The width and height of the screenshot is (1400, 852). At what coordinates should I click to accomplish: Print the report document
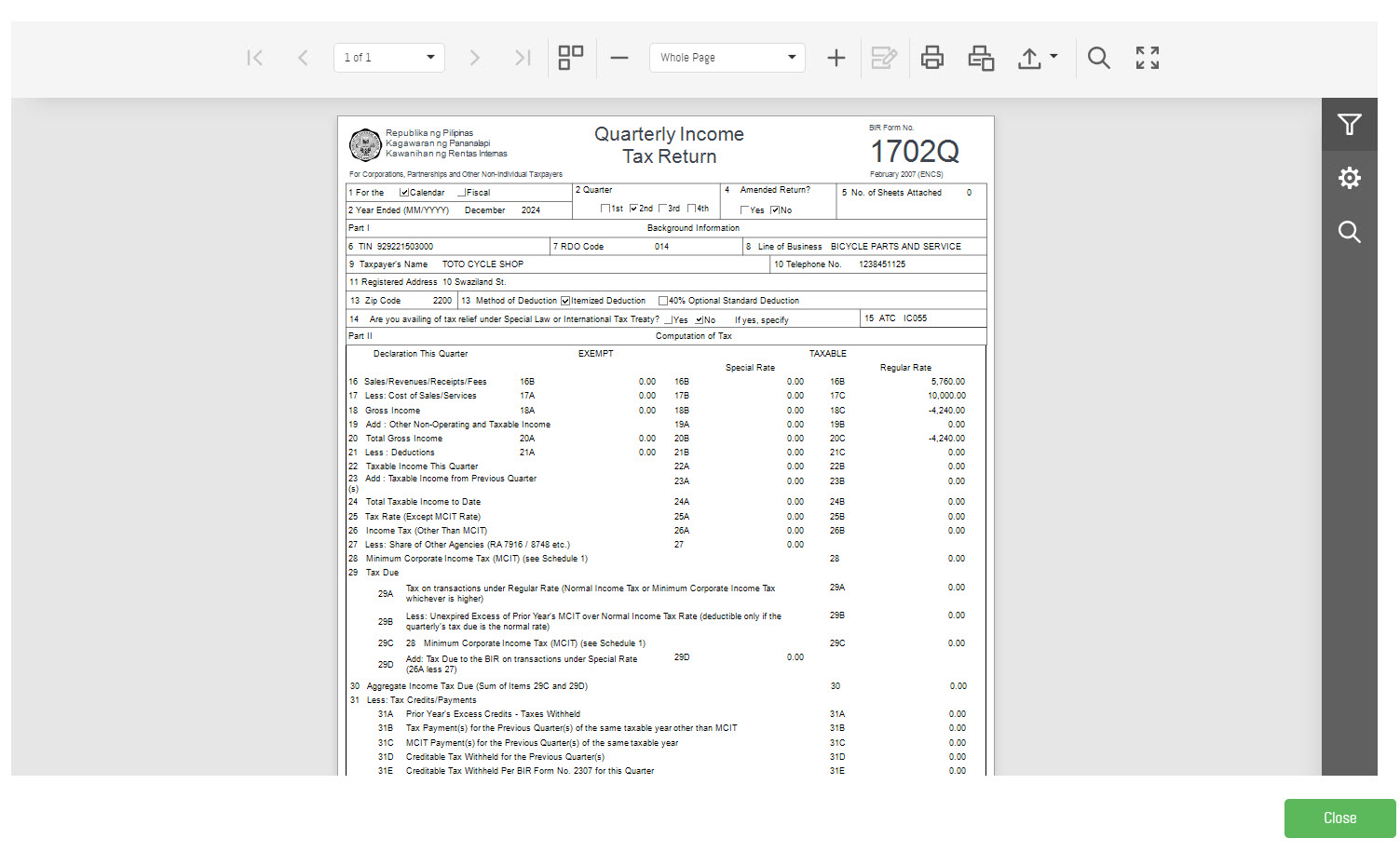tap(932, 58)
